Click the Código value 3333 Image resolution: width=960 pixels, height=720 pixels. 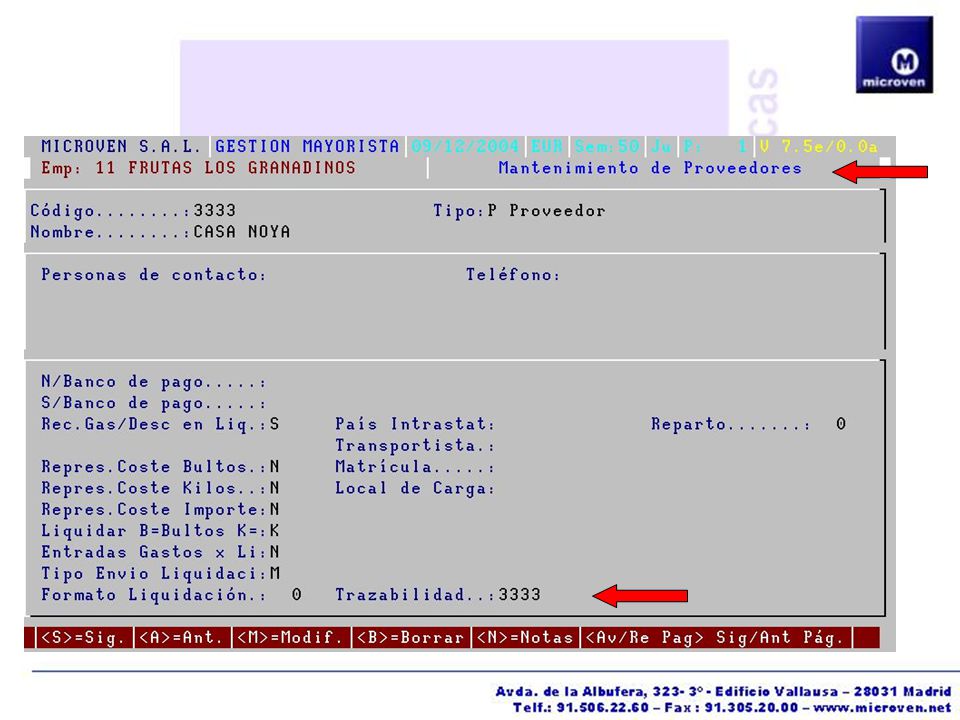pyautogui.click(x=215, y=211)
